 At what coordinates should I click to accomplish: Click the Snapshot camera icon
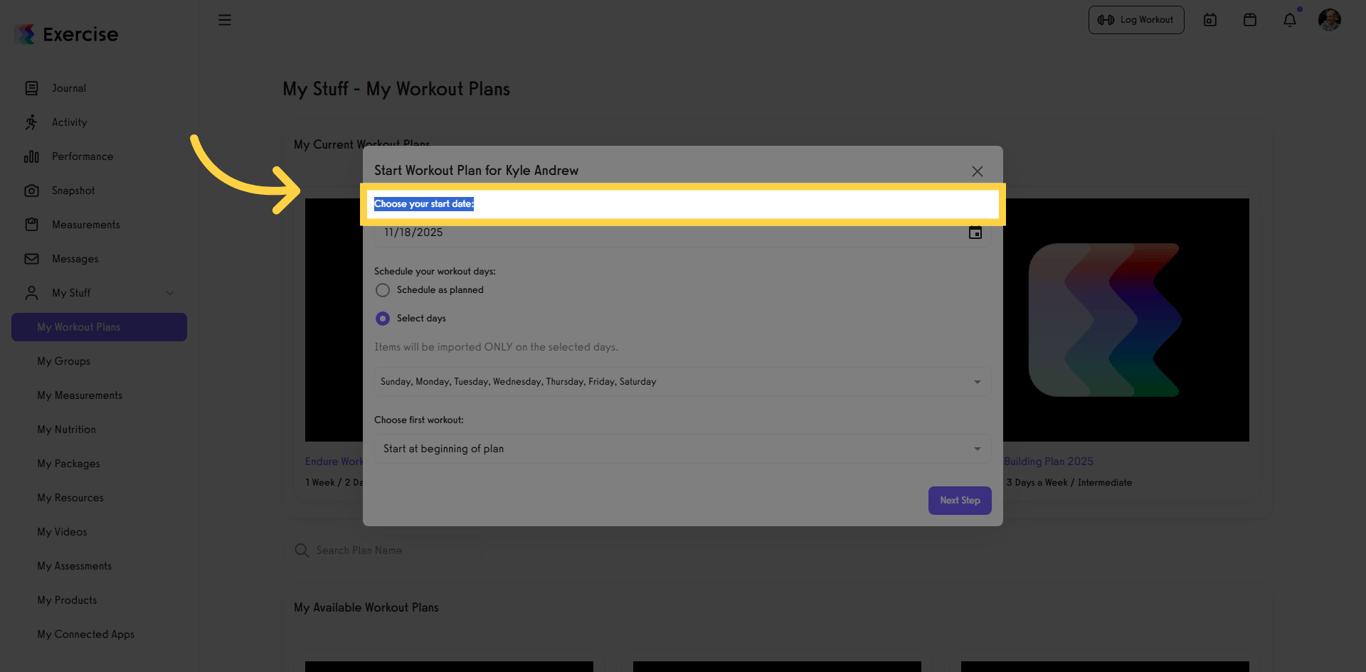(x=33, y=190)
